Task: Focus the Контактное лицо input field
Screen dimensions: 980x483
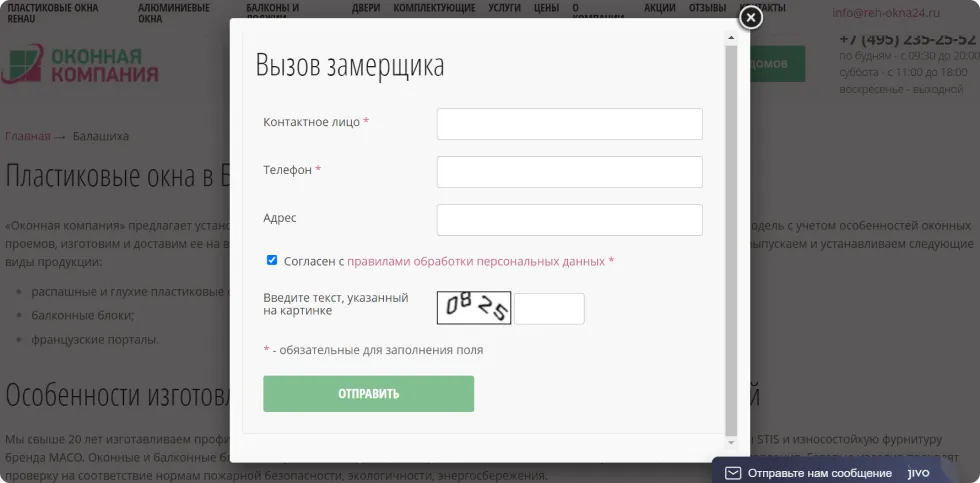Action: click(569, 124)
